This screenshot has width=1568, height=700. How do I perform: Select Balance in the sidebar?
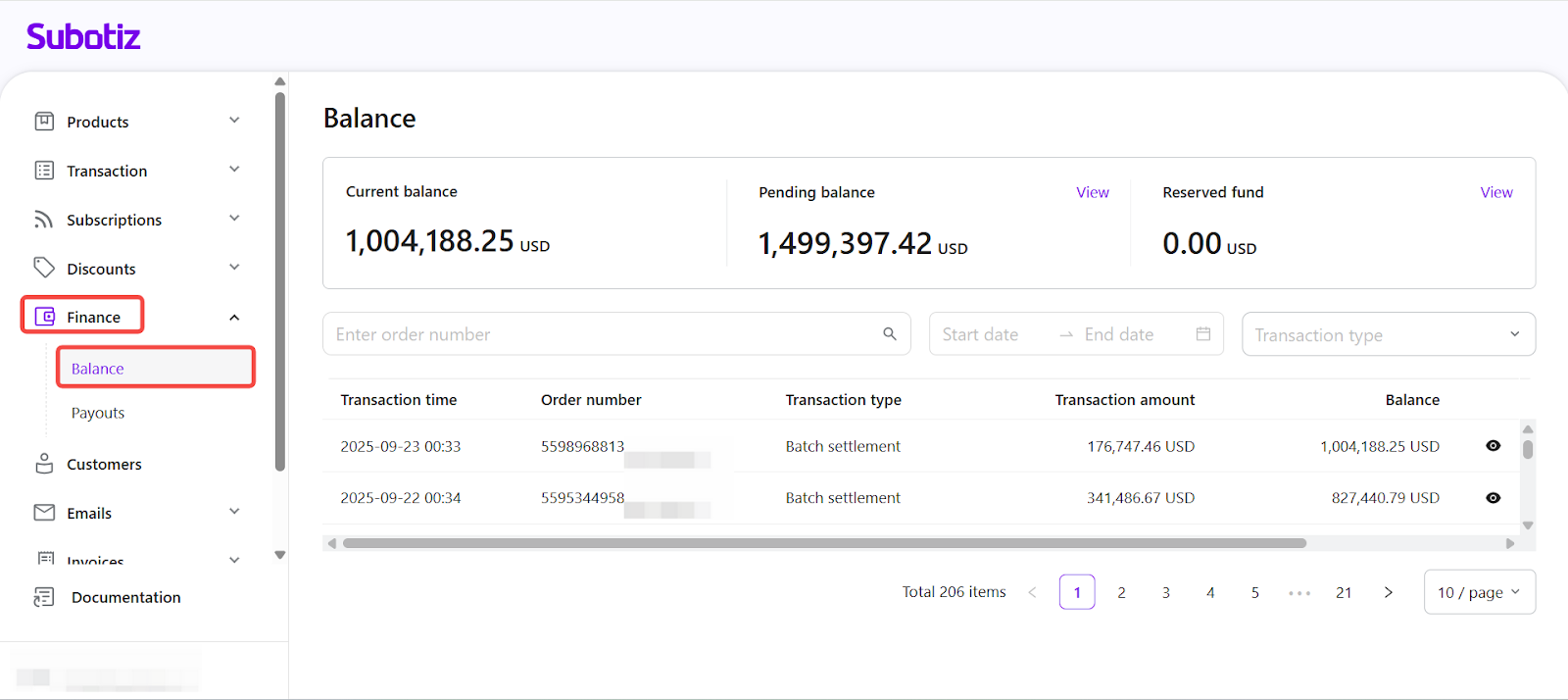(98, 369)
